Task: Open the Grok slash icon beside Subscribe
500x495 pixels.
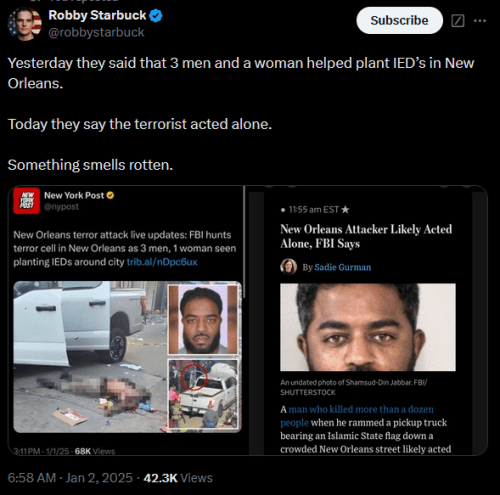Action: click(457, 21)
